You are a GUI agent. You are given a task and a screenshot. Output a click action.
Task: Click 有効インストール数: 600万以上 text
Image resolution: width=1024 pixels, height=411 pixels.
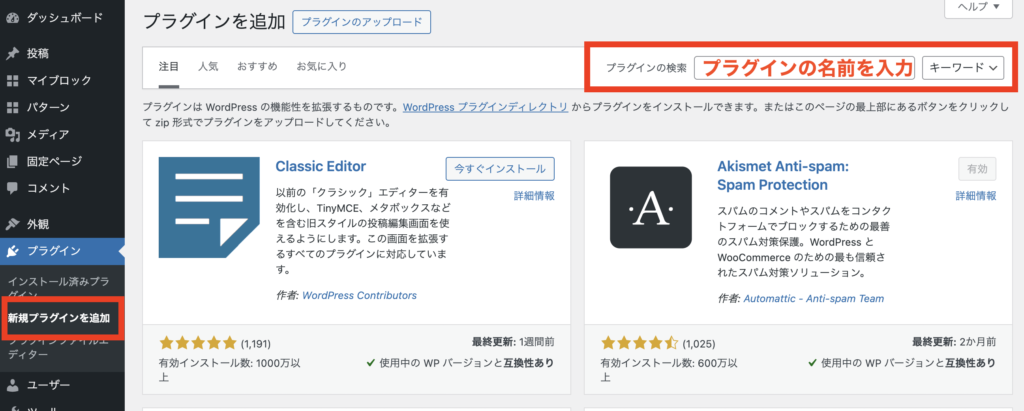click(x=669, y=369)
